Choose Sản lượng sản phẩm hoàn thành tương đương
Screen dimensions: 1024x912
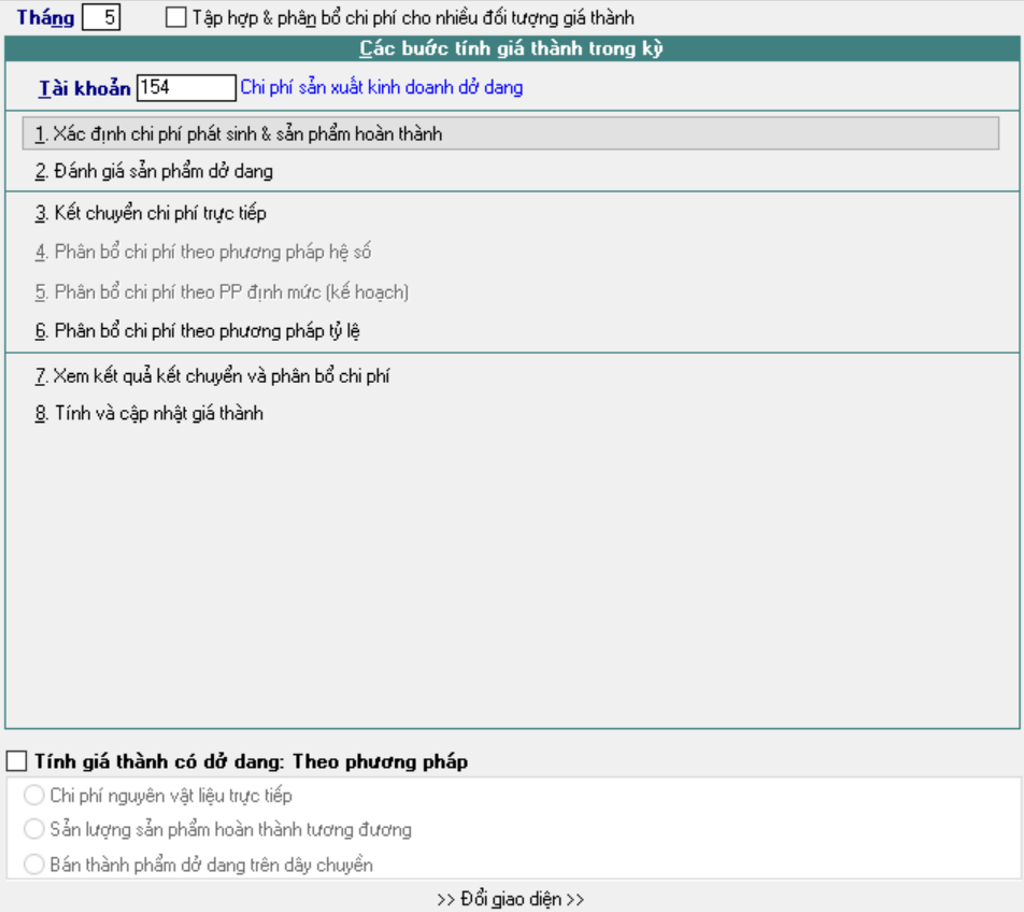tap(35, 830)
